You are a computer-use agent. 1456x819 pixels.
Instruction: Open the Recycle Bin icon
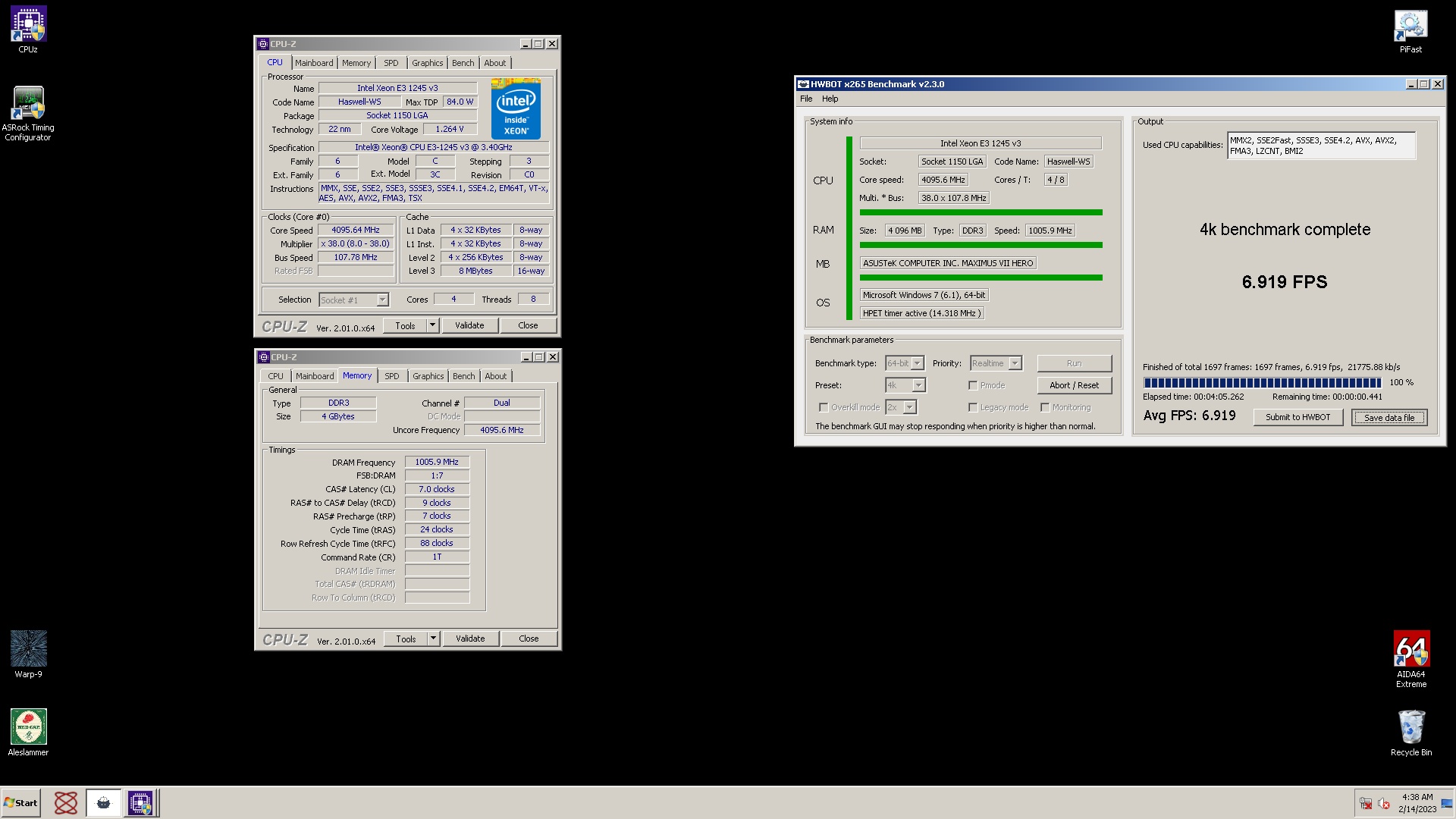click(x=1410, y=733)
